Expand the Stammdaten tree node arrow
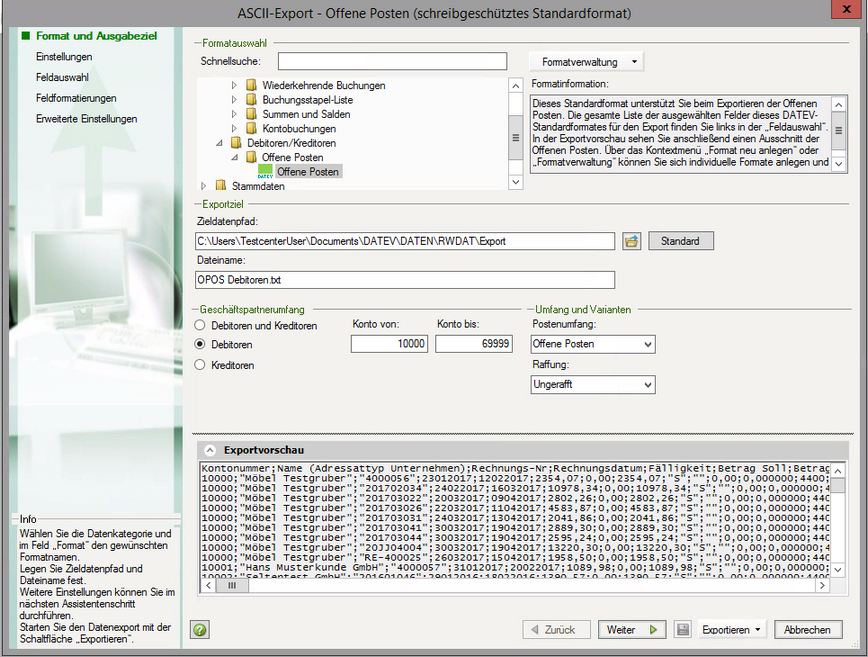 point(204,186)
